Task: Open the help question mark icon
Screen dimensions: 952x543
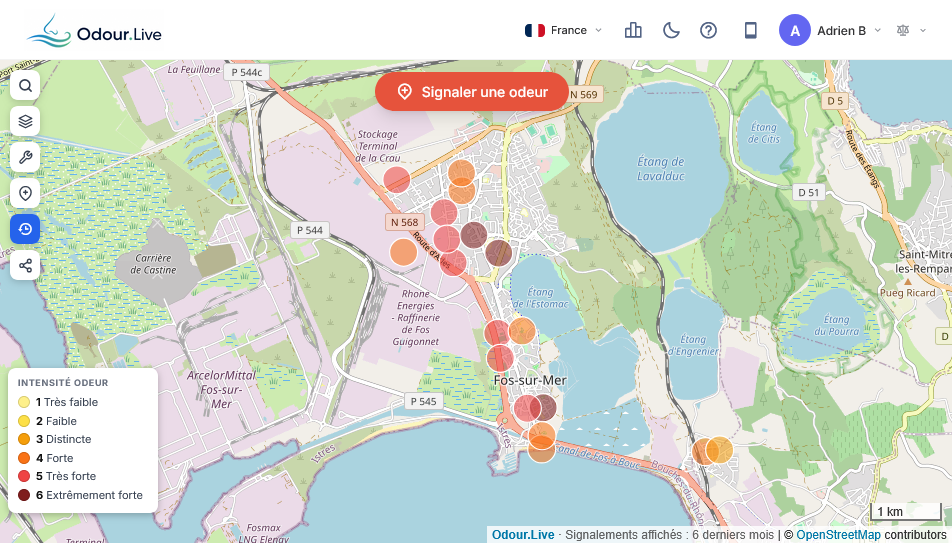Action: tap(709, 30)
